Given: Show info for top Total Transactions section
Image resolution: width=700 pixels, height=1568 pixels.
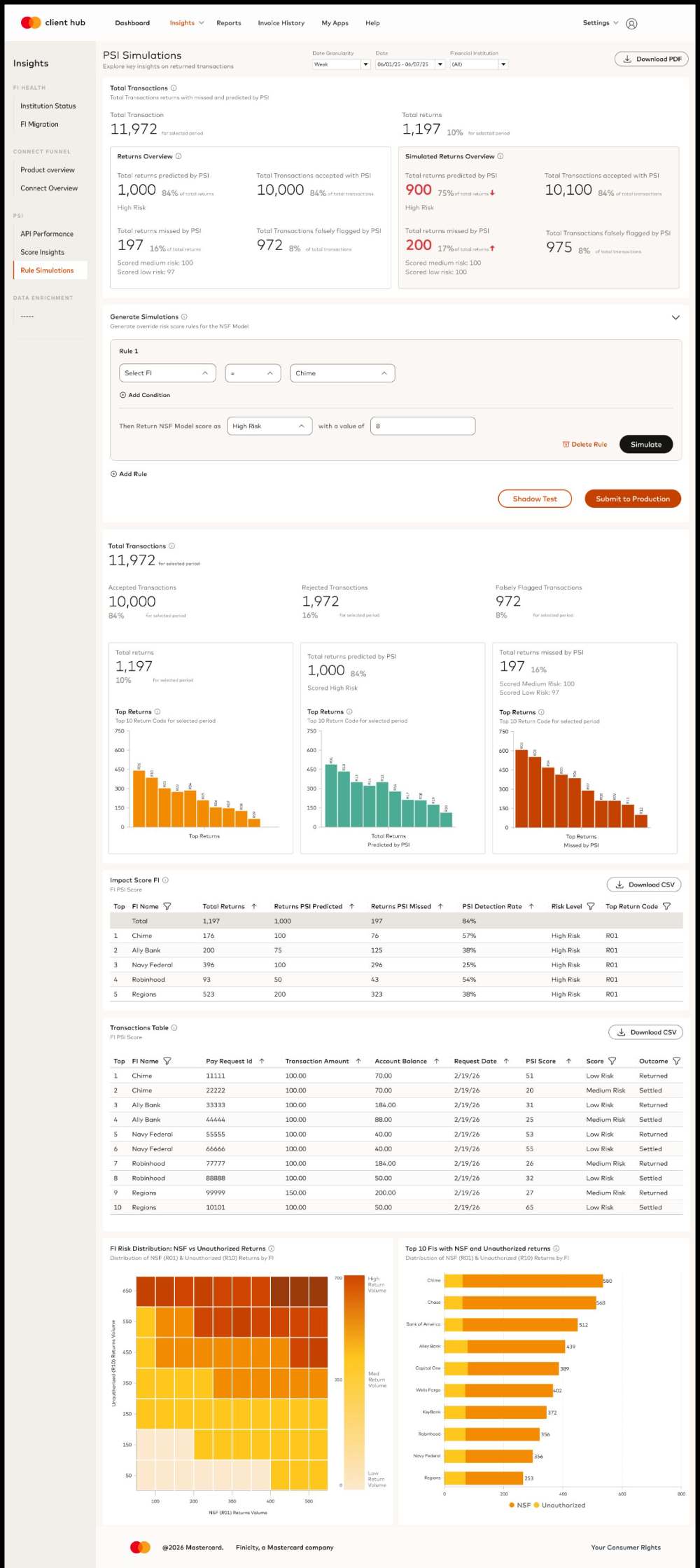Looking at the screenshot, I should click(x=174, y=88).
